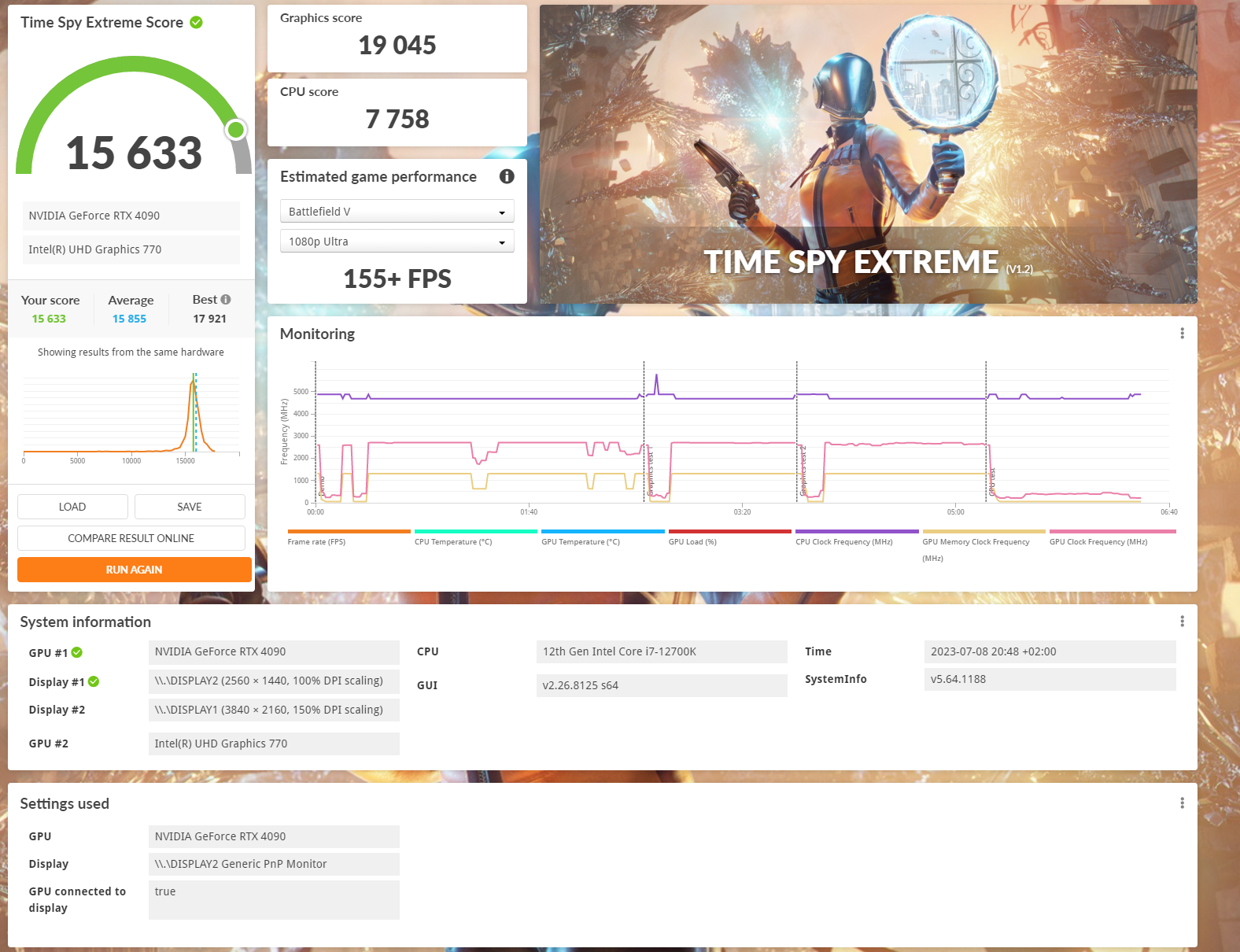Screen dimensions: 1240x952
Task: Click the 155+ FPS estimate
Action: 397,279
